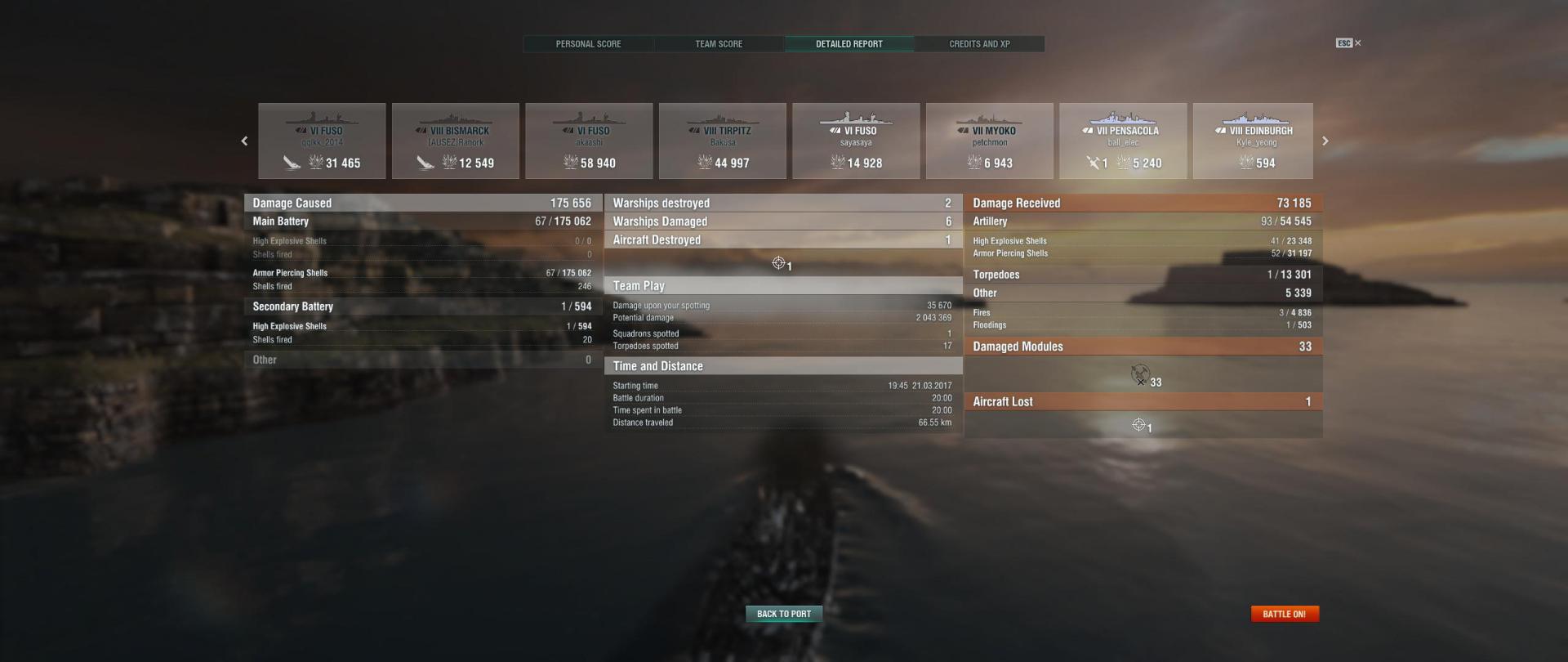This screenshot has width=1568, height=662.
Task: Close report via ESC icon
Action: 1348,43
